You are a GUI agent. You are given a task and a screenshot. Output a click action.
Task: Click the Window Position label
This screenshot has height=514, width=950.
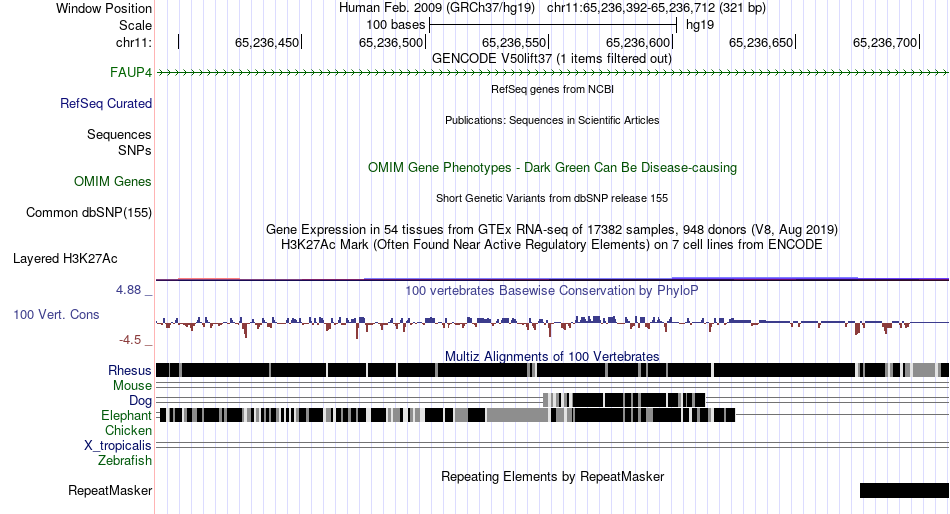[x=104, y=8]
